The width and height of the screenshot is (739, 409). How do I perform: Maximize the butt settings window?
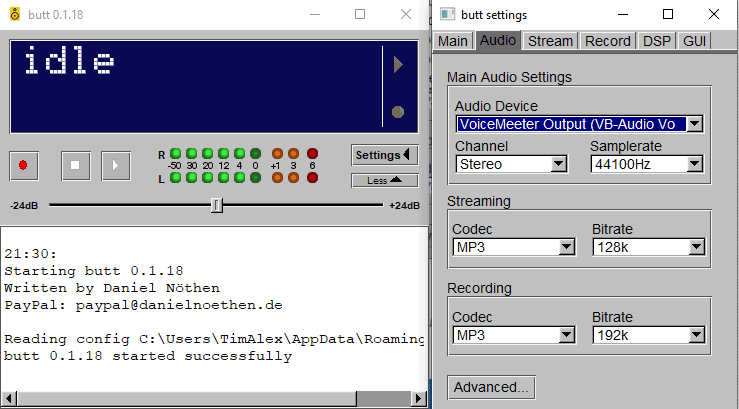click(x=668, y=14)
